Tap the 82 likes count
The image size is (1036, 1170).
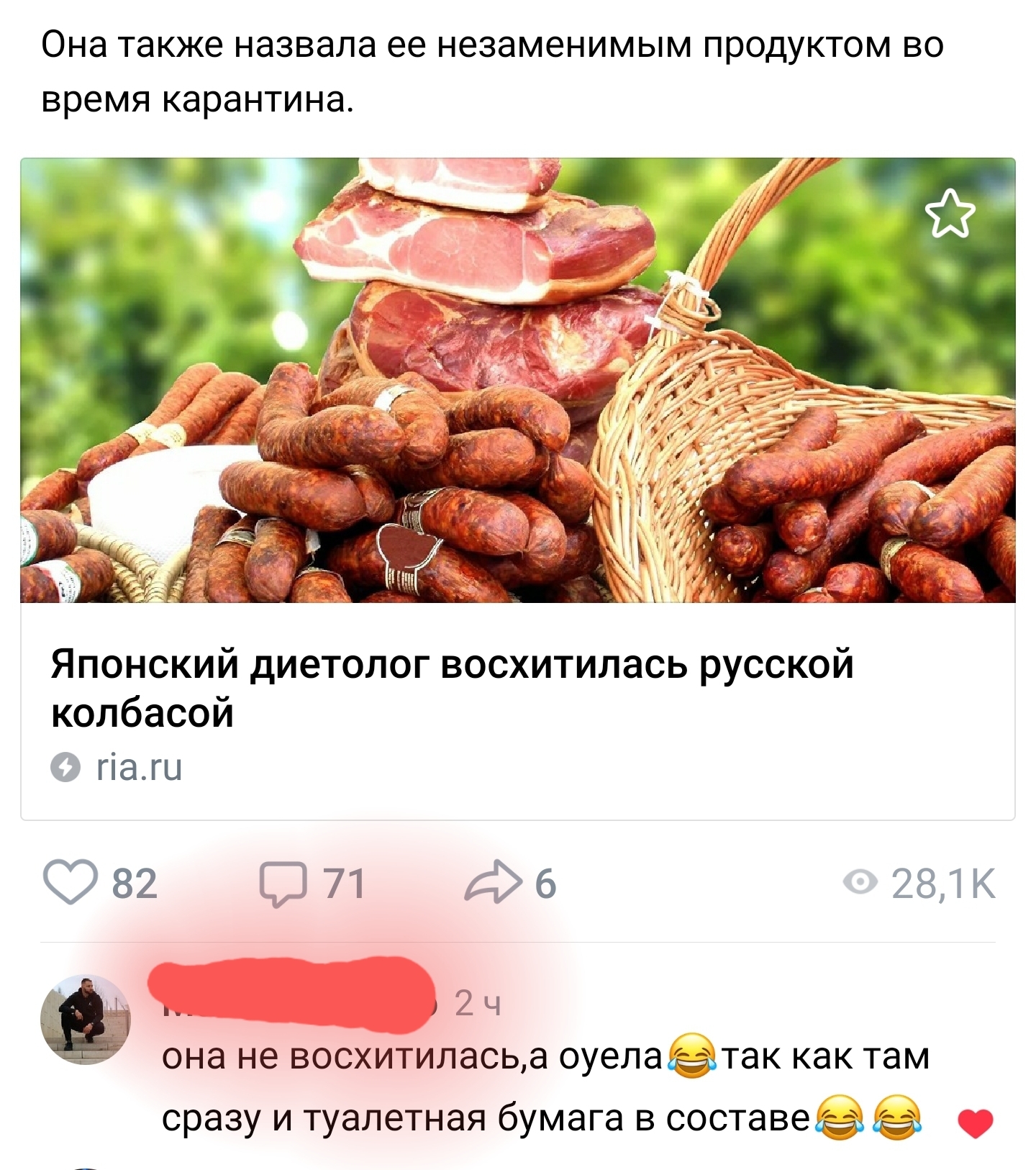(x=135, y=884)
